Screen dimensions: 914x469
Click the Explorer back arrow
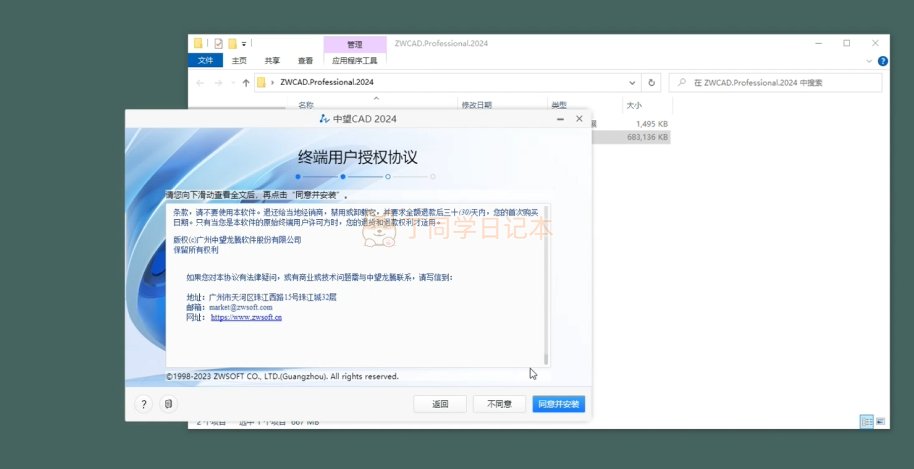pos(200,83)
